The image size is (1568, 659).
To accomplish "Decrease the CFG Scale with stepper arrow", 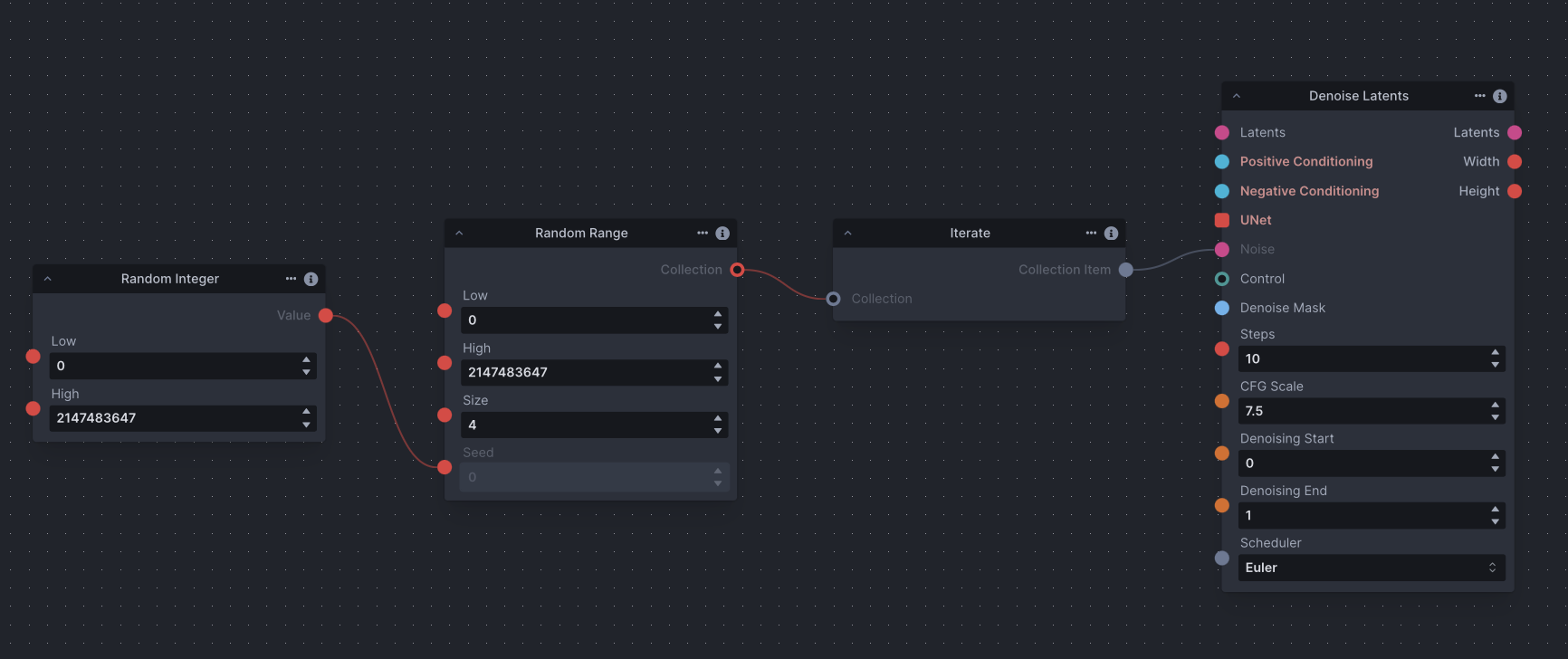I will 1495,417.
